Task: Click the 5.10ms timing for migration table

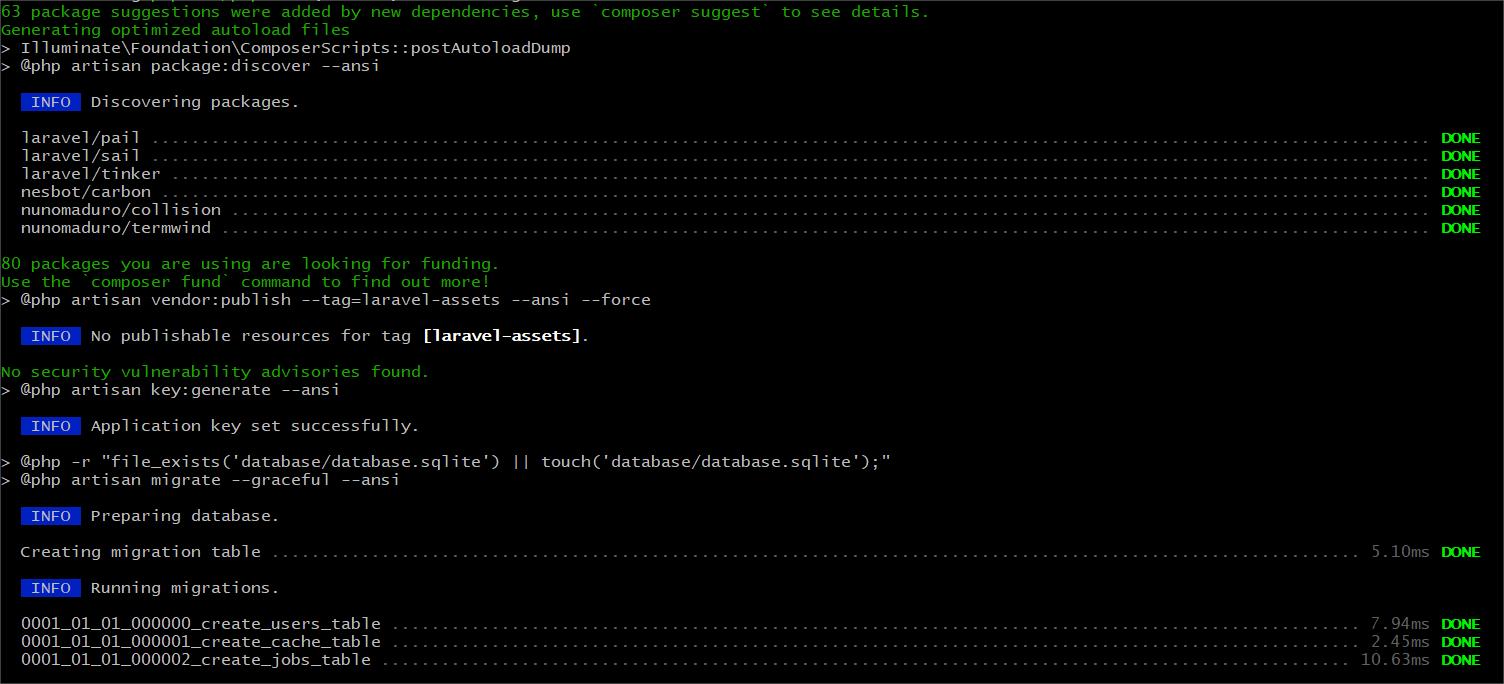Action: 1400,552
